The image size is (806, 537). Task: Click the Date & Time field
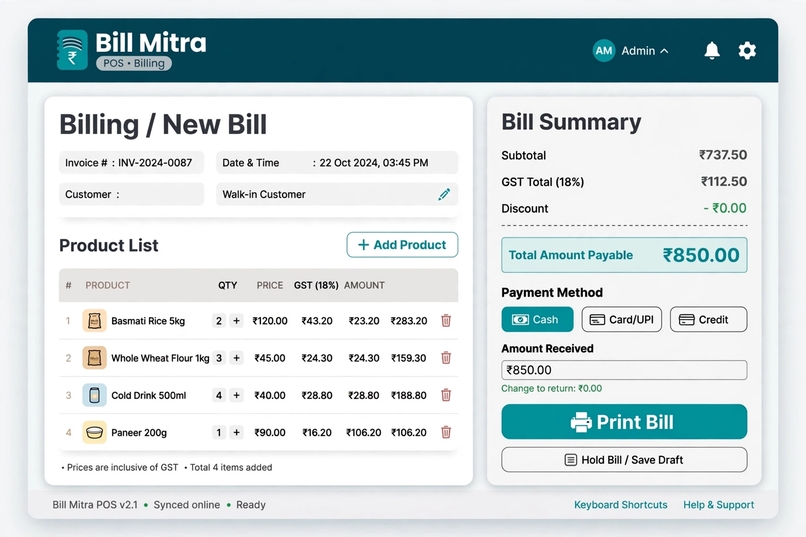click(x=337, y=162)
